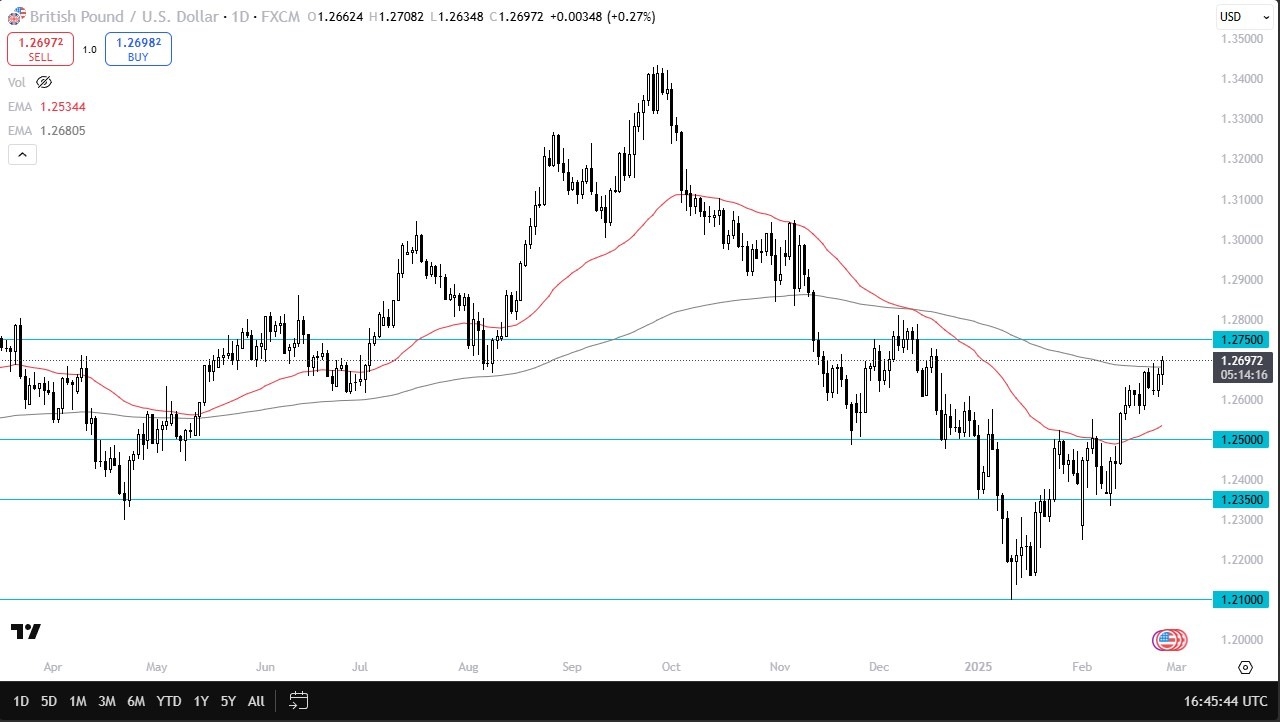Open the go to date calendar icon
Screen dimensions: 1280x722
298,701
